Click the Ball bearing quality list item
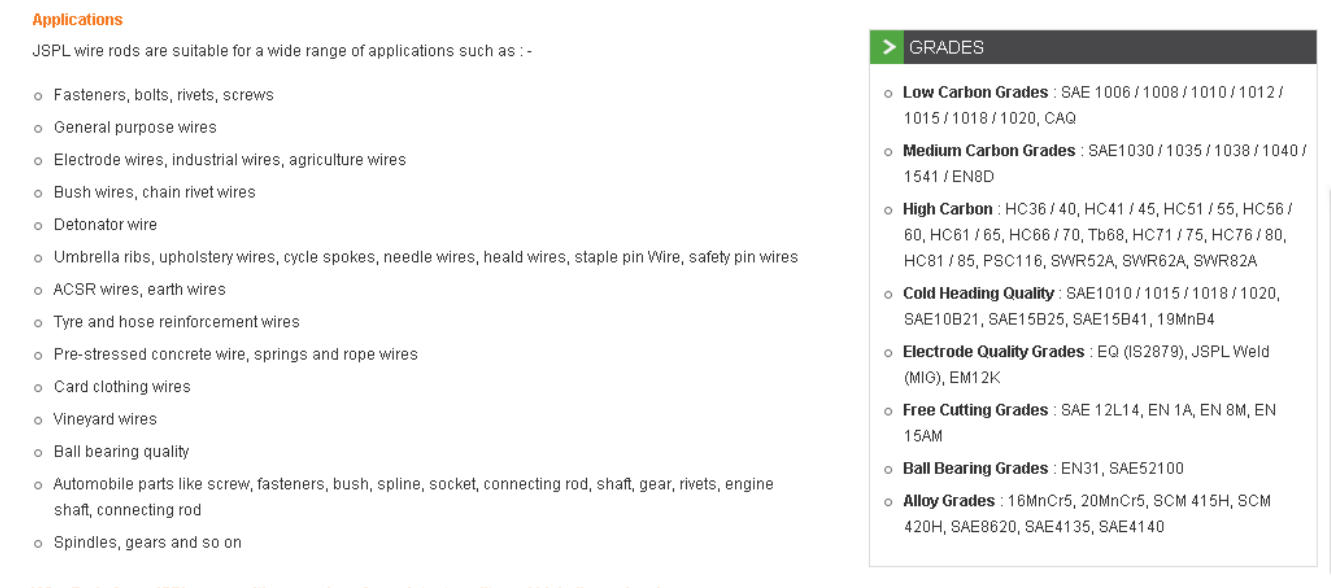The width and height of the screenshot is (1331, 588). [121, 452]
